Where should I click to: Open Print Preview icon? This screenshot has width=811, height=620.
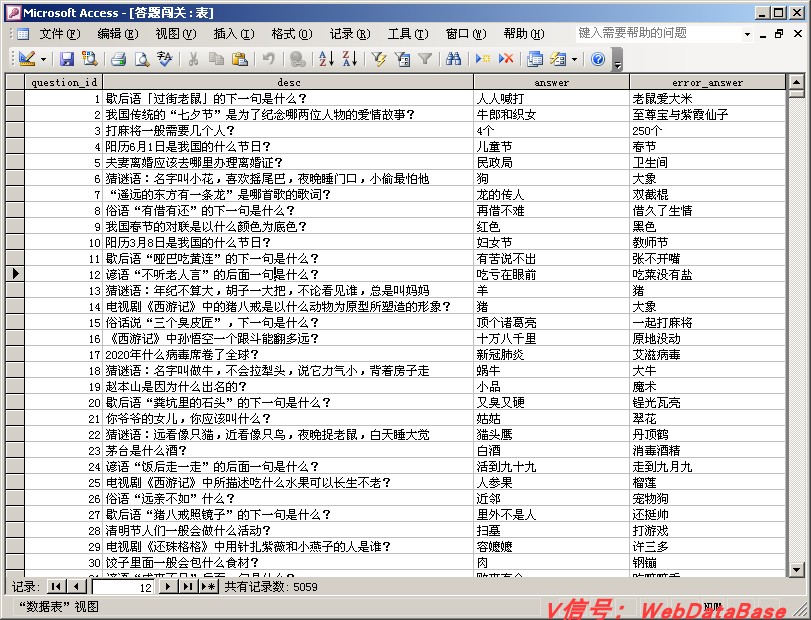pyautogui.click(x=141, y=59)
